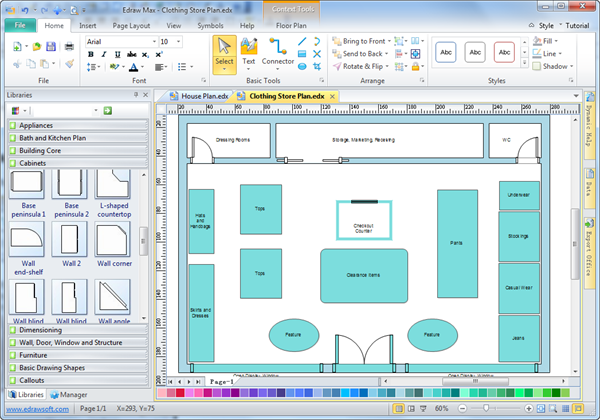Screen dimensions: 600x420
Task: Switch to the House Plan.edx tab
Action: [204, 95]
